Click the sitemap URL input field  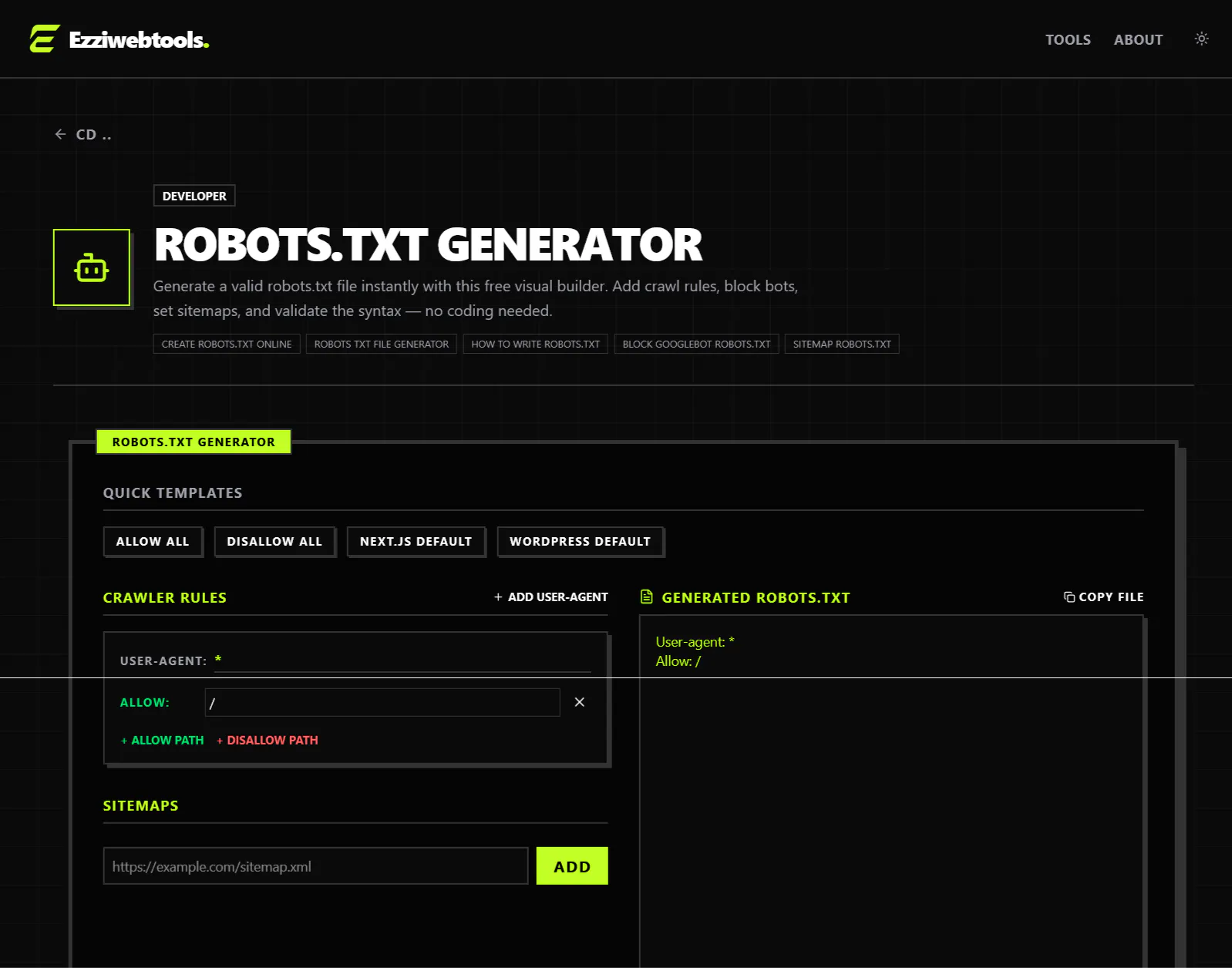click(316, 865)
